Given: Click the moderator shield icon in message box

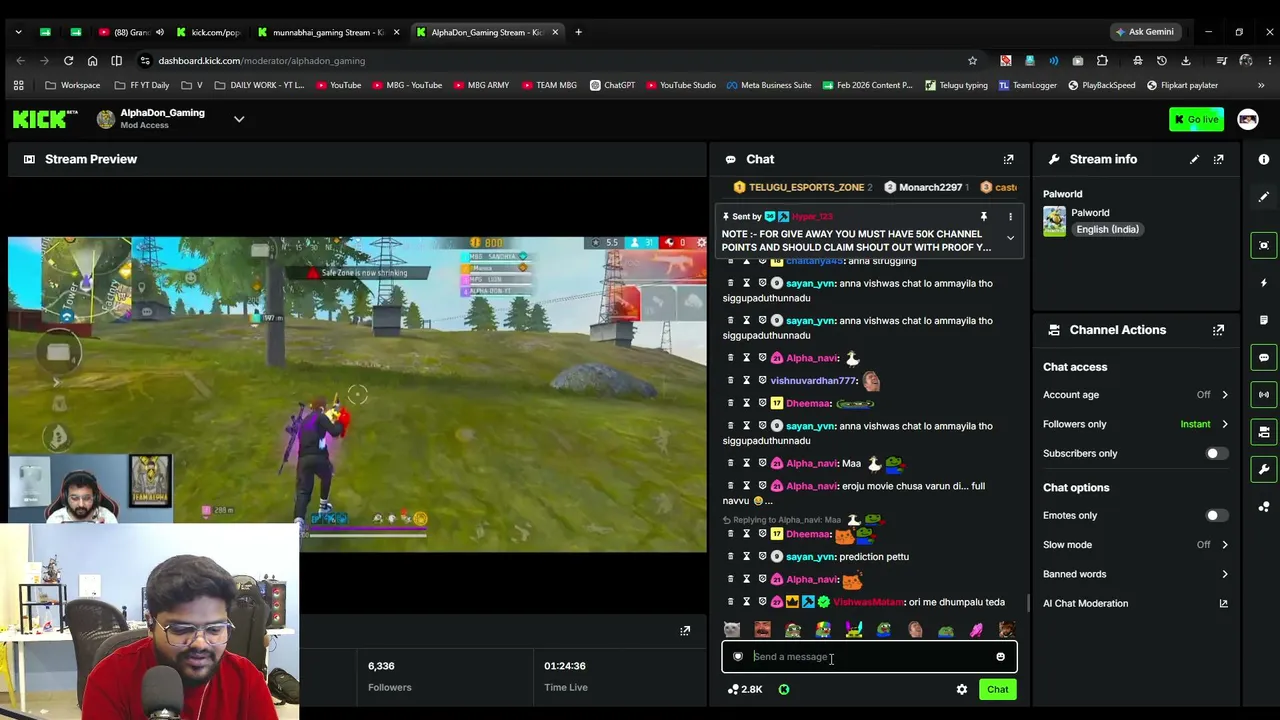Looking at the screenshot, I should coord(738,657).
